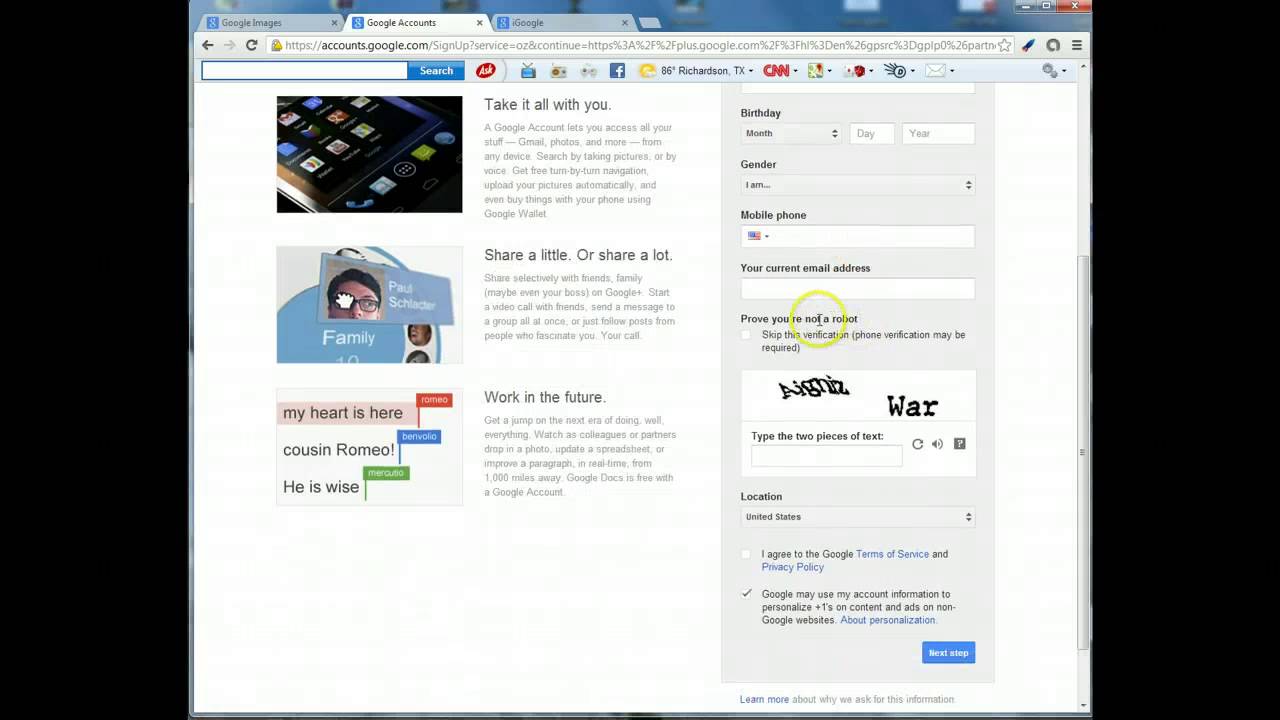Click the Day birthday field

tap(872, 133)
